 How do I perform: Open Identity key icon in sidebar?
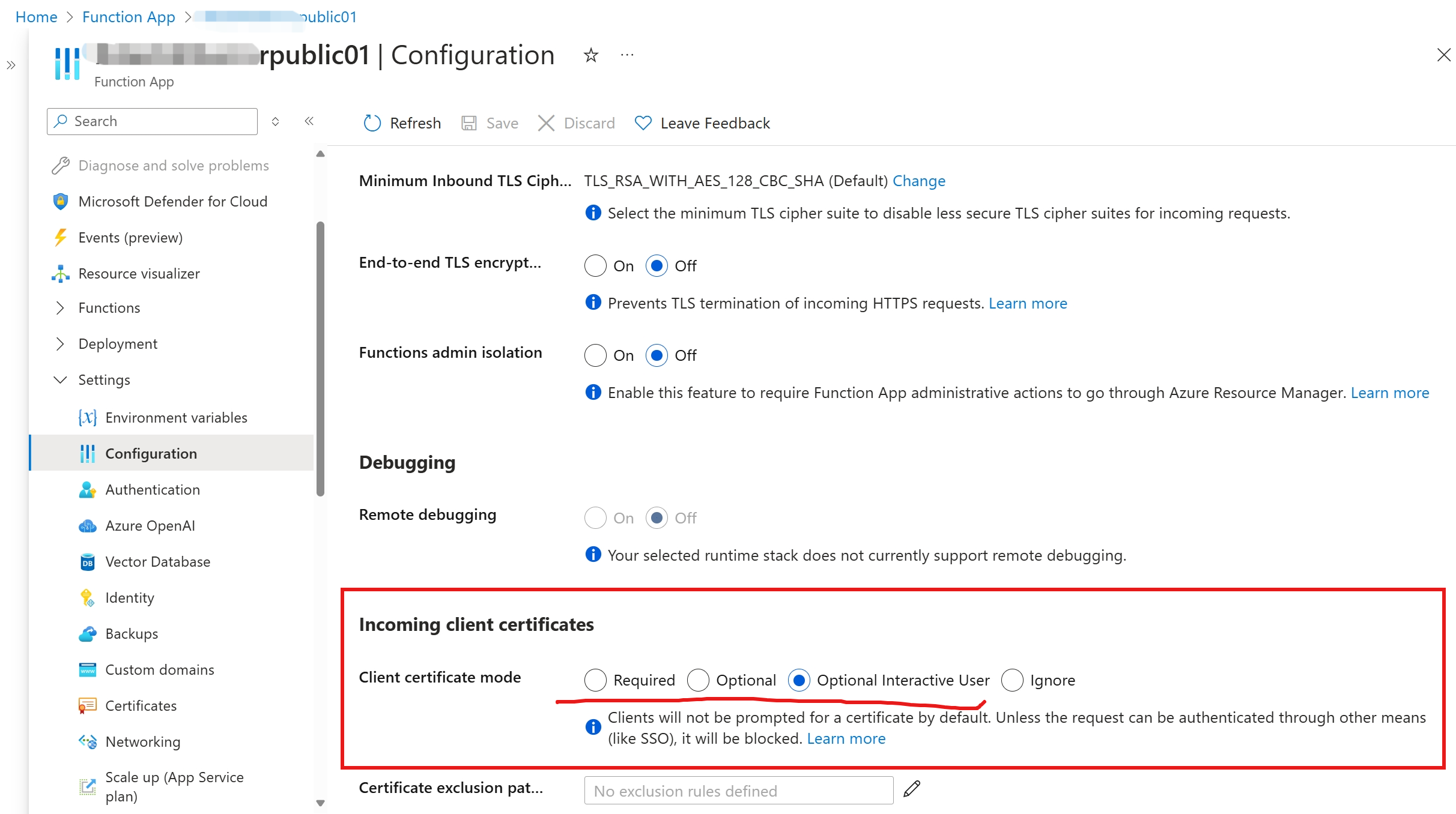(x=87, y=598)
